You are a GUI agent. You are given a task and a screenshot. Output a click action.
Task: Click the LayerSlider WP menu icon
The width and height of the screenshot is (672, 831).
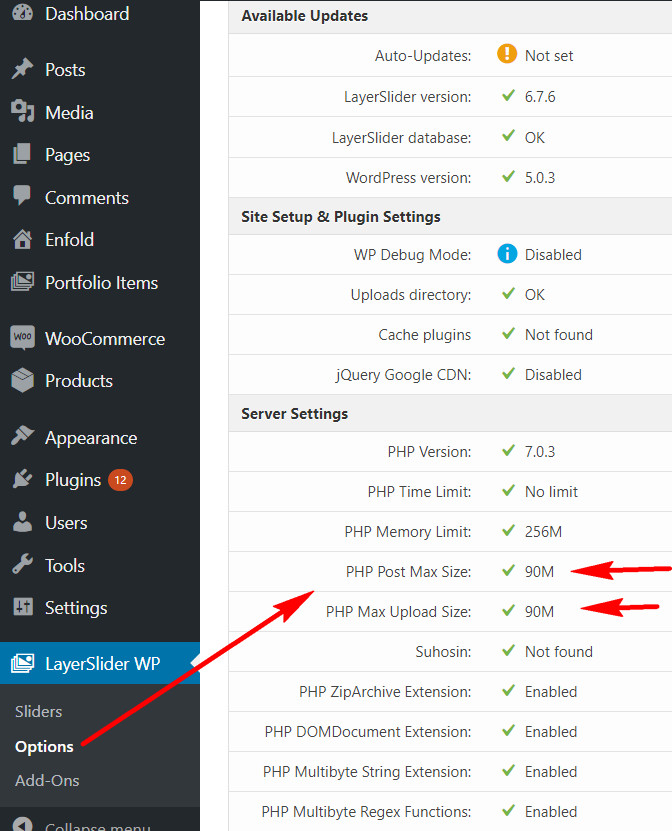point(22,663)
